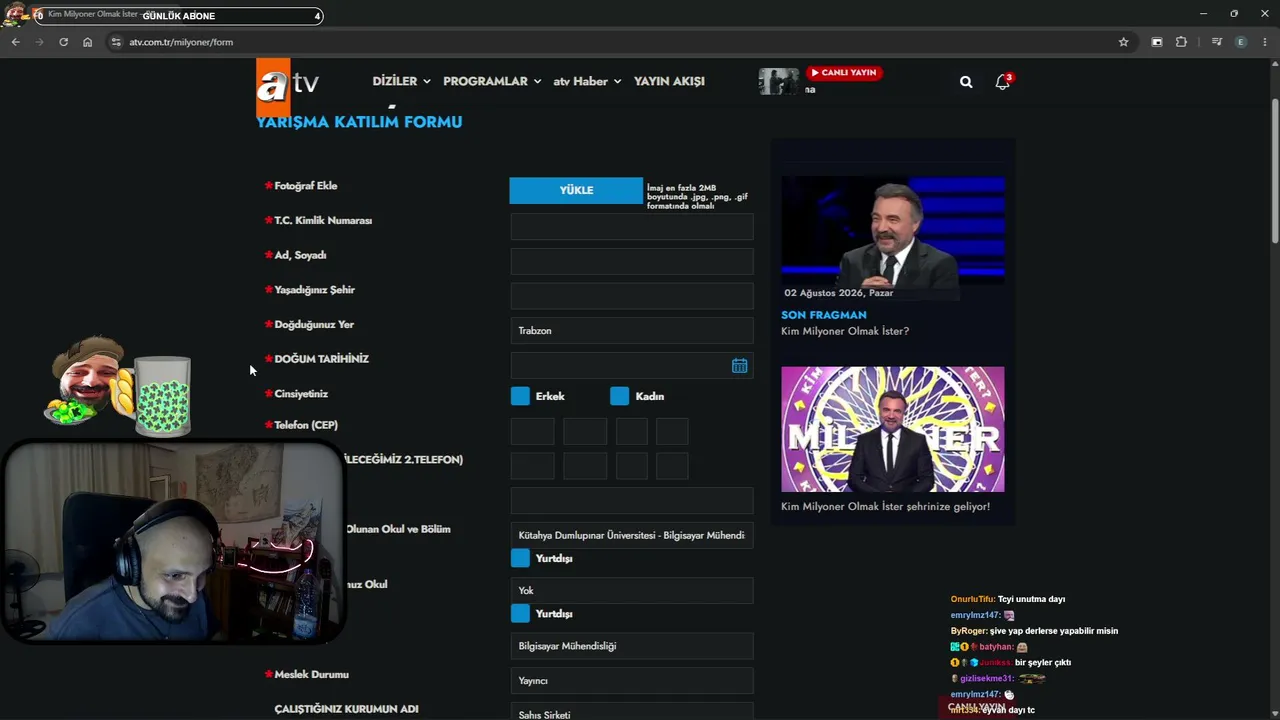Open the media control icon in browser toolbar
The height and width of the screenshot is (720, 1280).
point(1216,42)
